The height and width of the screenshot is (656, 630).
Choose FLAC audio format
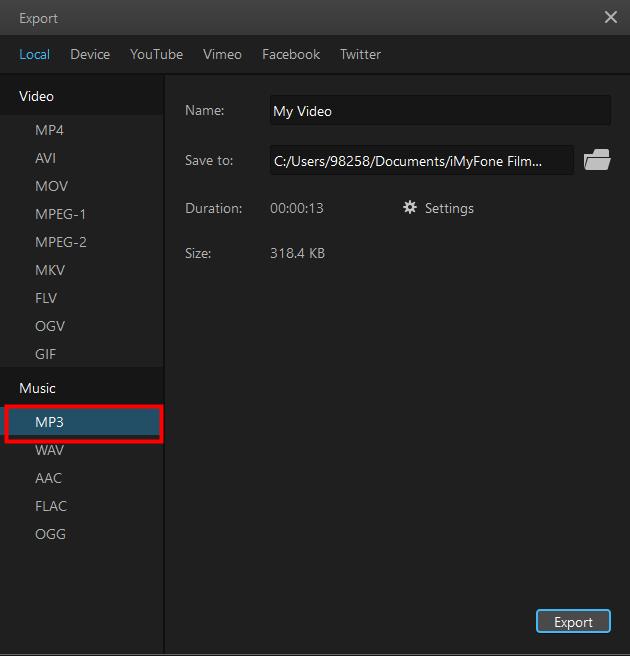tap(51, 506)
